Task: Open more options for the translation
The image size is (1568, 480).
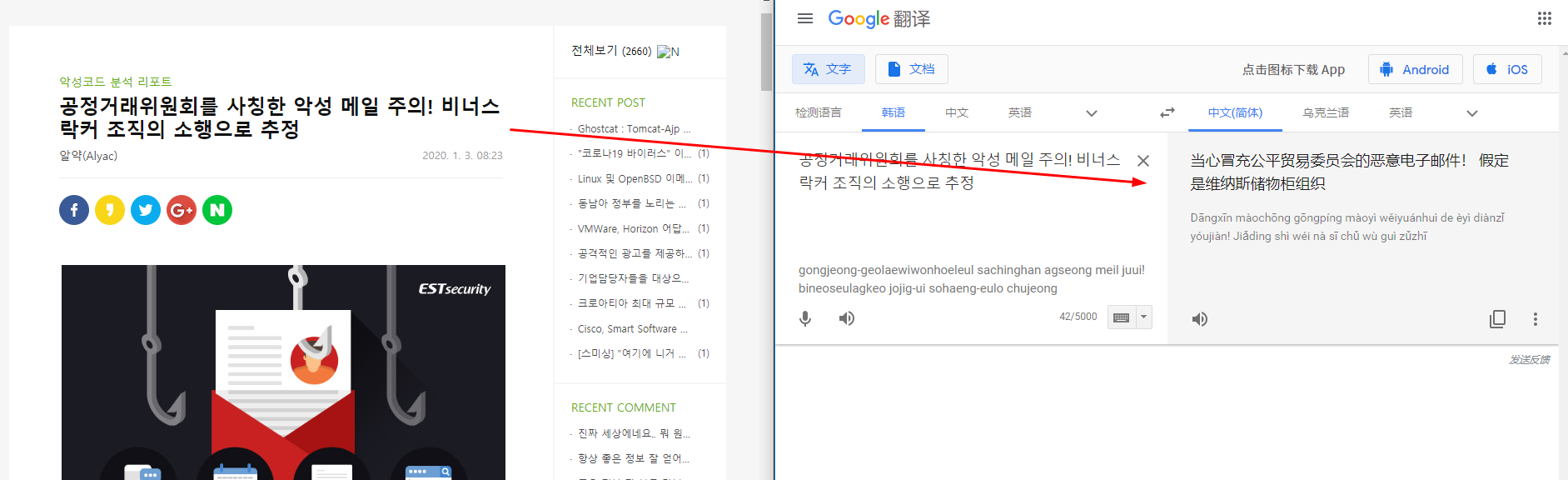Action: [1536, 319]
